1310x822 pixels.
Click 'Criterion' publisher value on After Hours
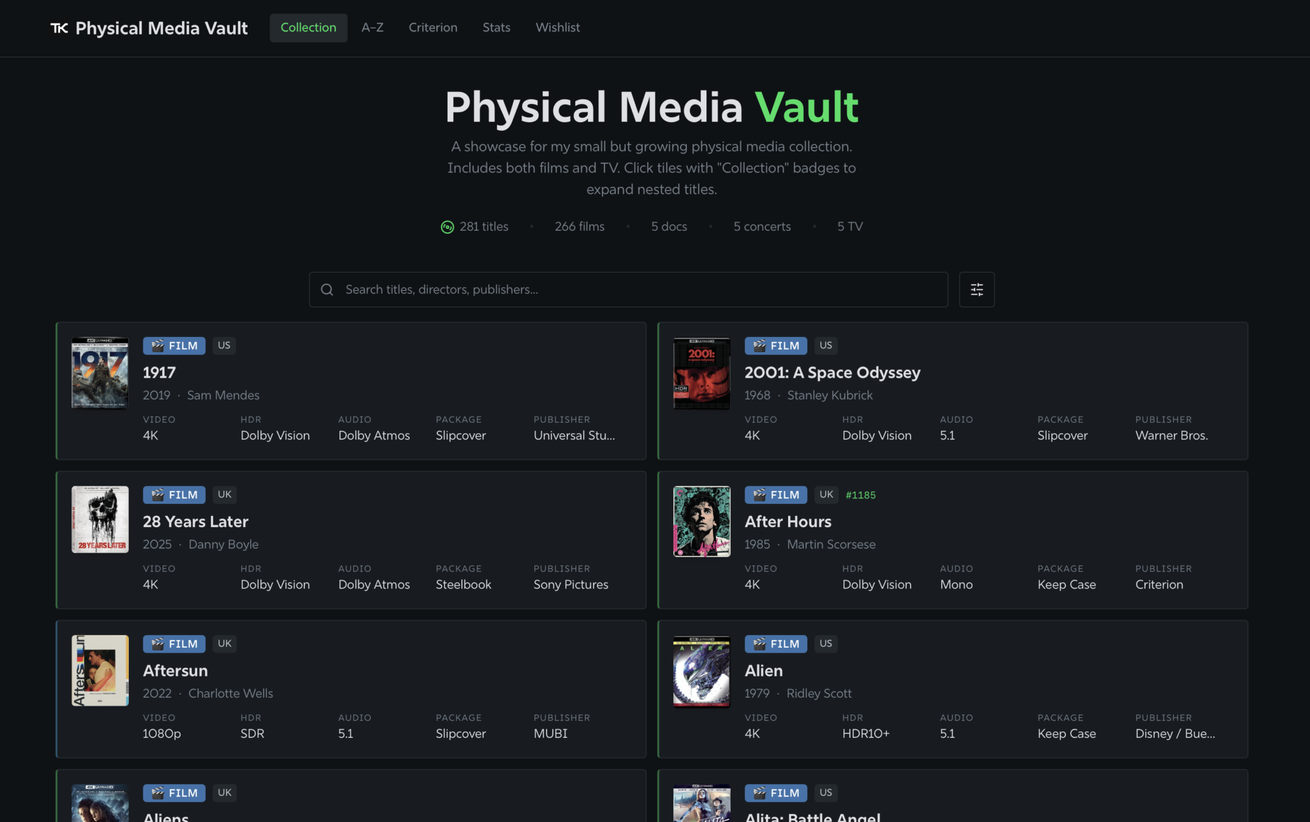[x=1159, y=585]
